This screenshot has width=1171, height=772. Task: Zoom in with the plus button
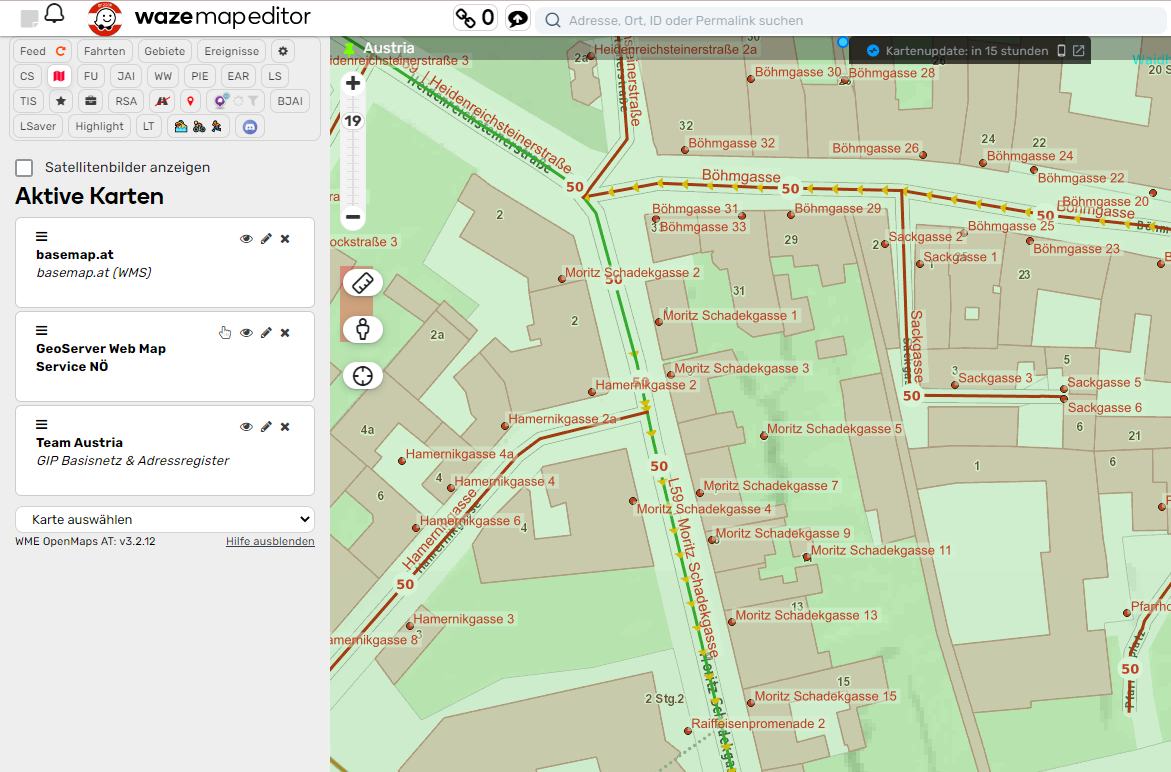pyautogui.click(x=353, y=84)
